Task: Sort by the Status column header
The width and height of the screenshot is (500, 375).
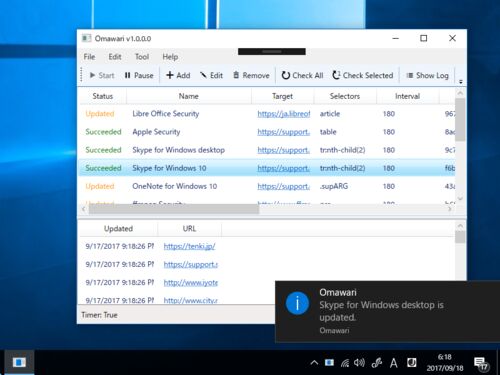Action: [x=103, y=96]
